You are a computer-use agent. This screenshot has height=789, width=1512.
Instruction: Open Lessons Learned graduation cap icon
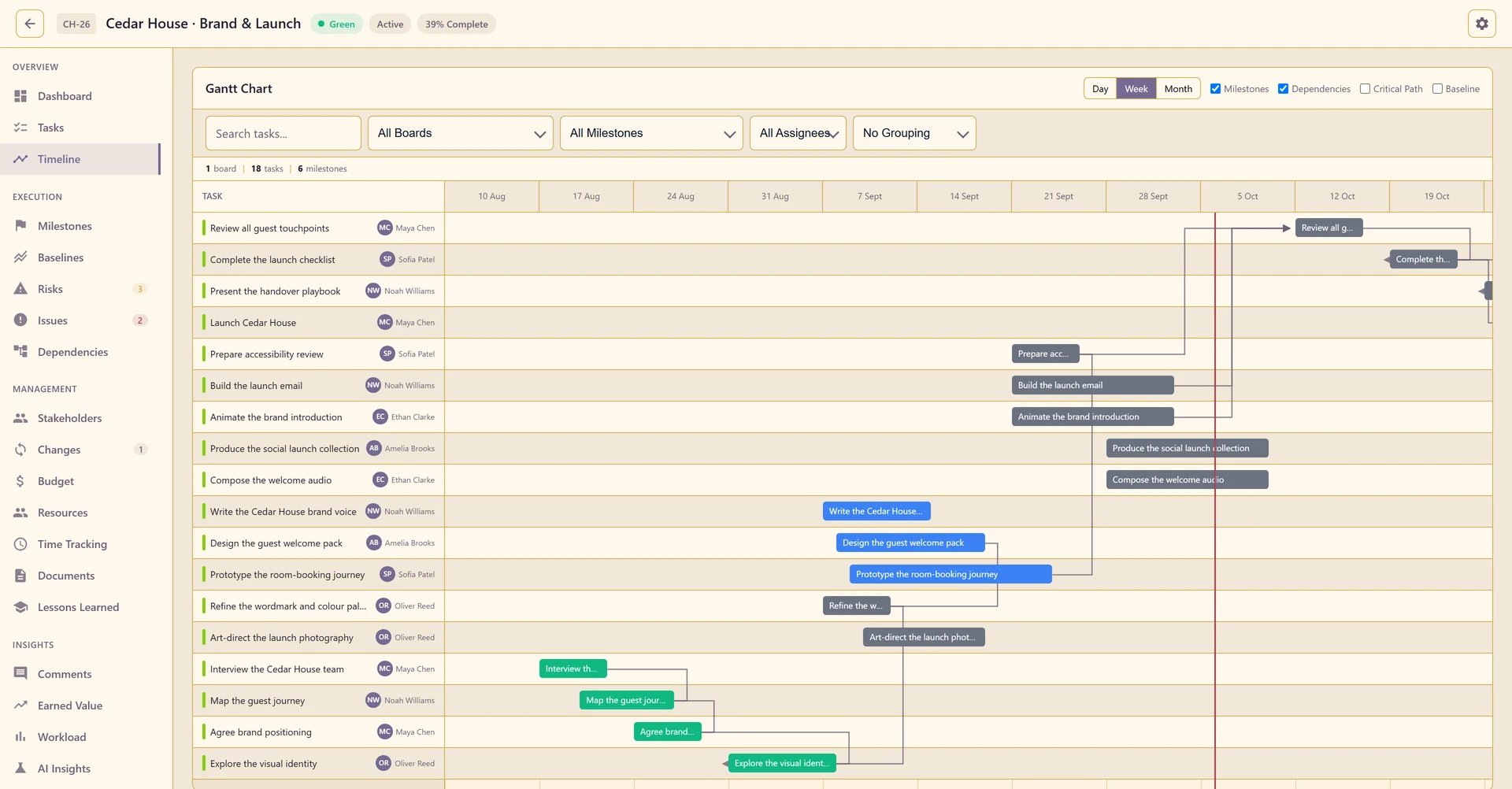pos(20,607)
